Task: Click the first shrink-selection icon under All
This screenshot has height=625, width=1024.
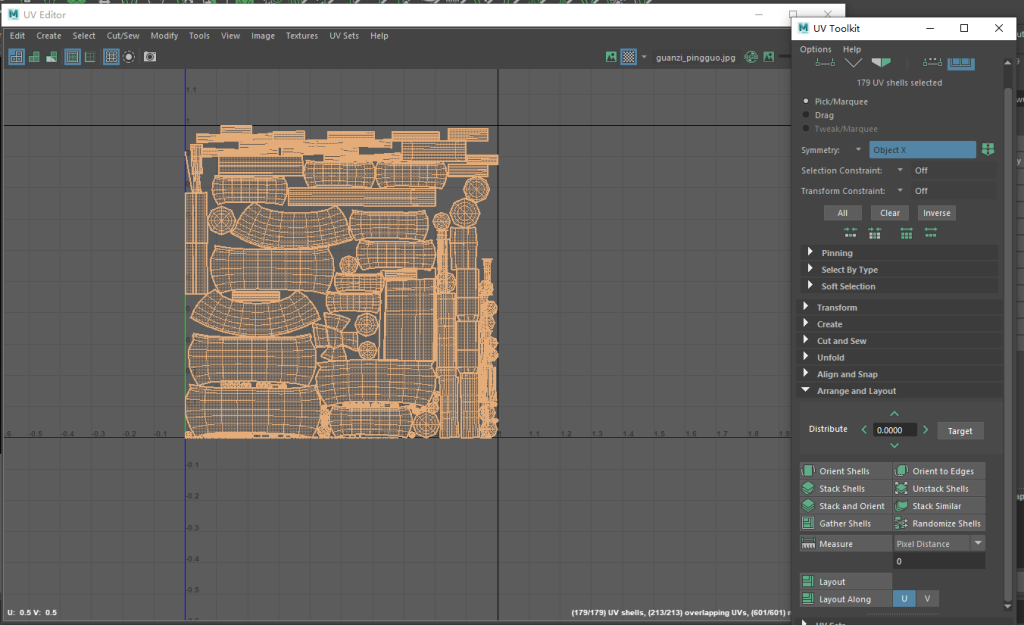Action: (850, 232)
